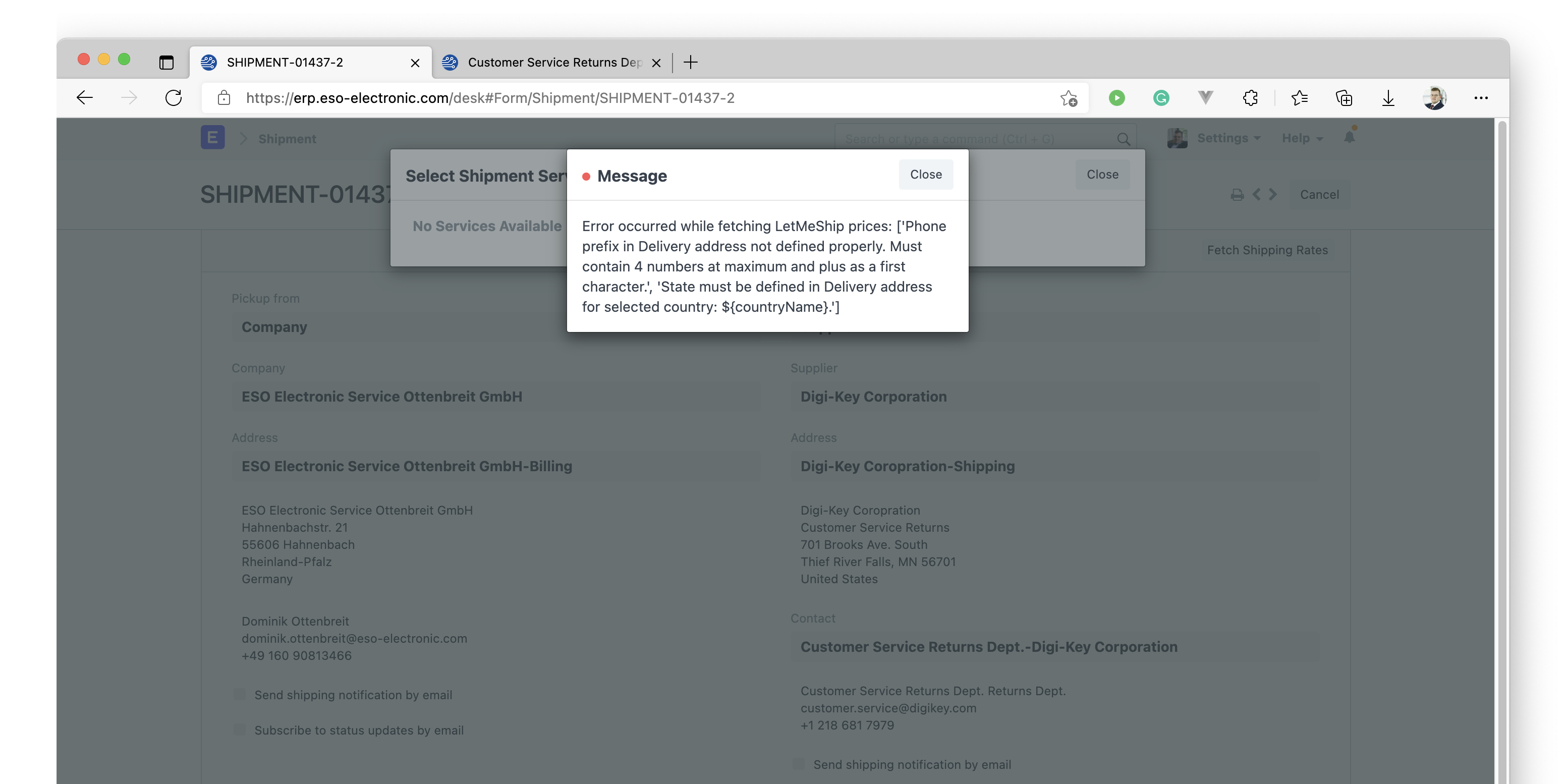The height and width of the screenshot is (784, 1566).
Task: Select the SHIPMENT-01437-2 browser tab
Action: 285,63
